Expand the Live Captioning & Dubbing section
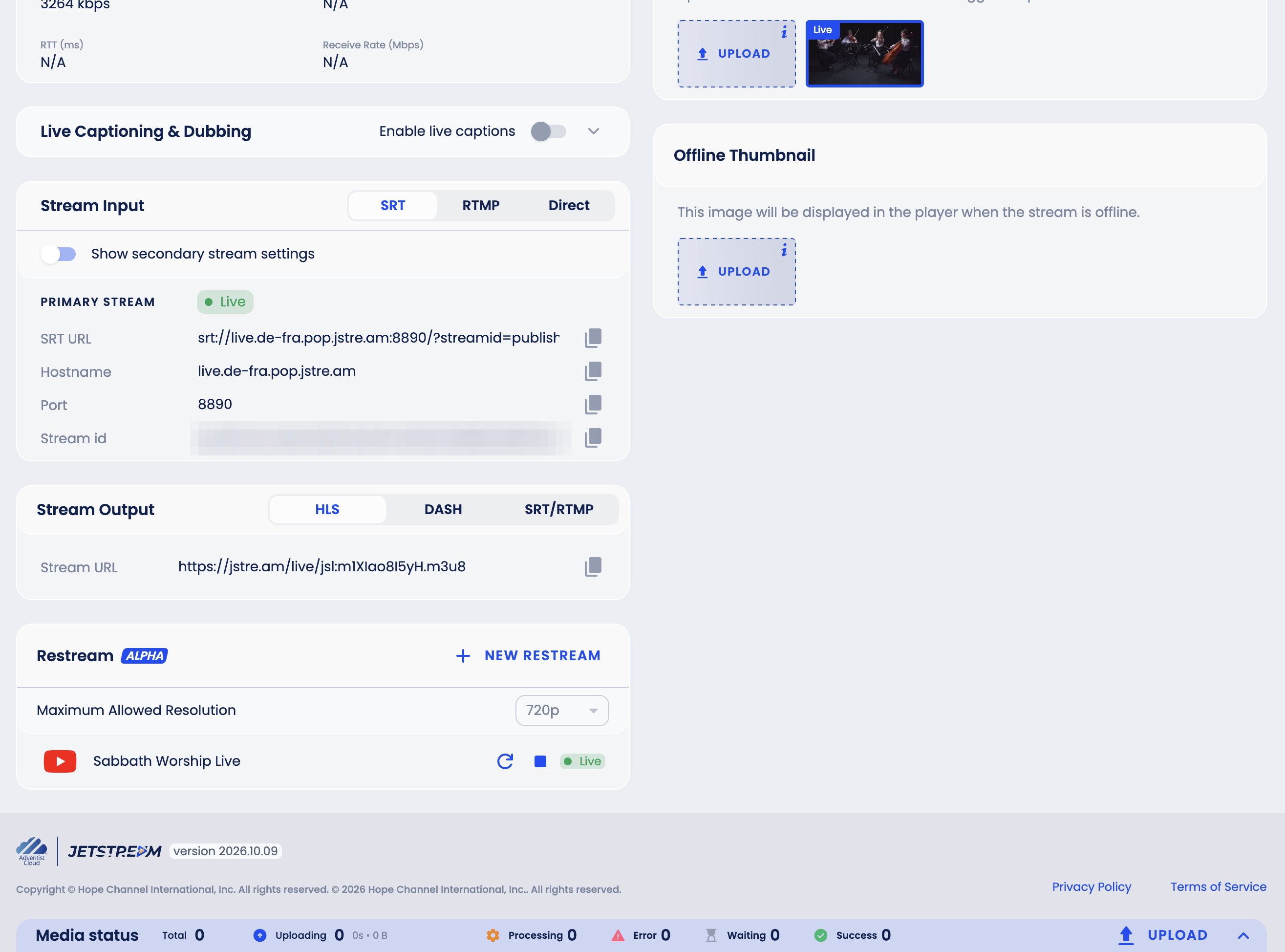The image size is (1285, 952). point(593,131)
